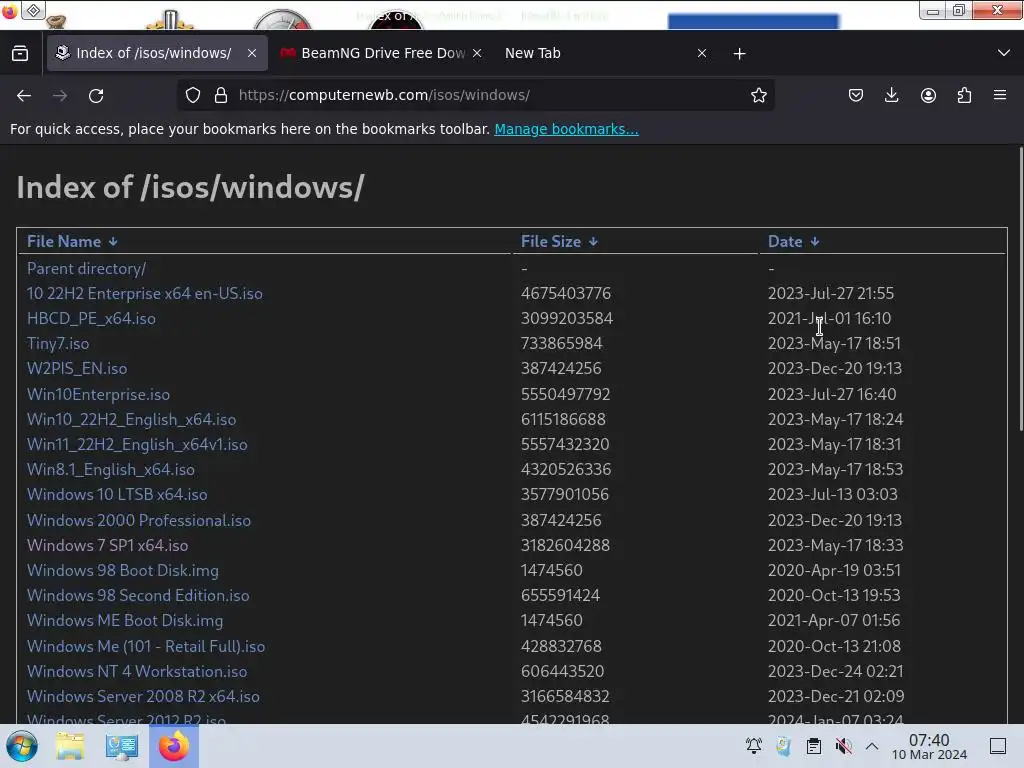Open Windows ME Boot Disk.img
1024x768 pixels.
[x=125, y=620]
